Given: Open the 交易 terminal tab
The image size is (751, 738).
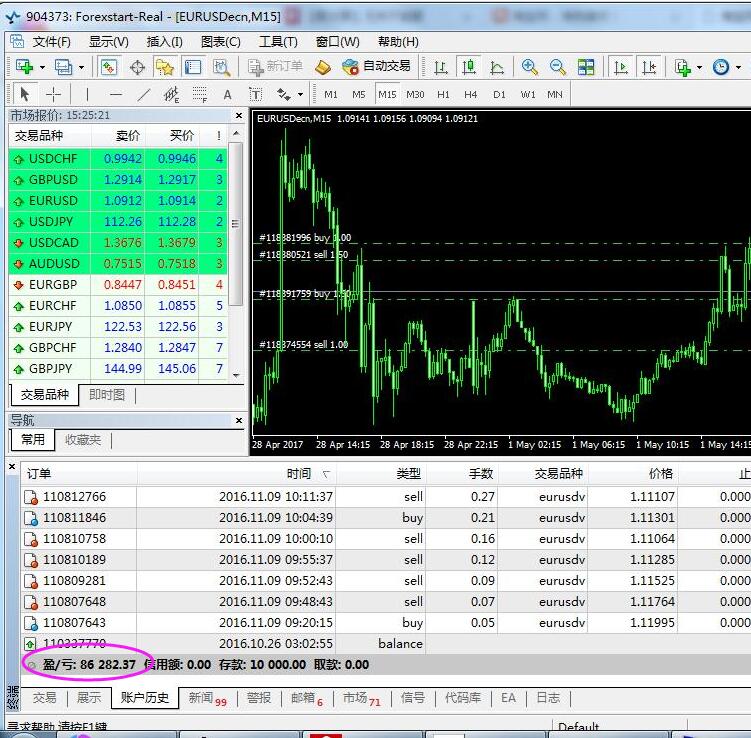Looking at the screenshot, I should click(x=44, y=698).
